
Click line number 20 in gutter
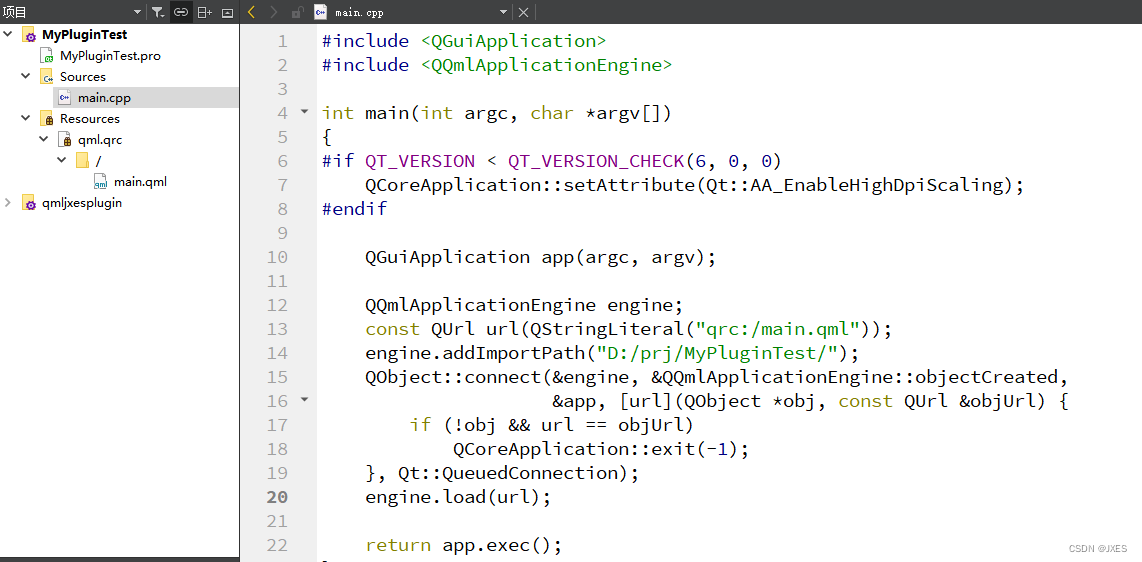pos(277,497)
